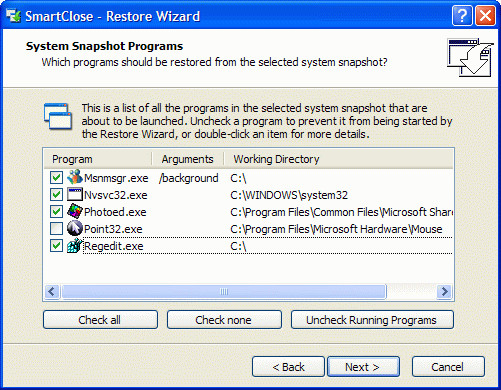Viewport: 501px width, 390px height.
Task: Click the horizontal scrollbar right arrow
Action: click(x=444, y=292)
